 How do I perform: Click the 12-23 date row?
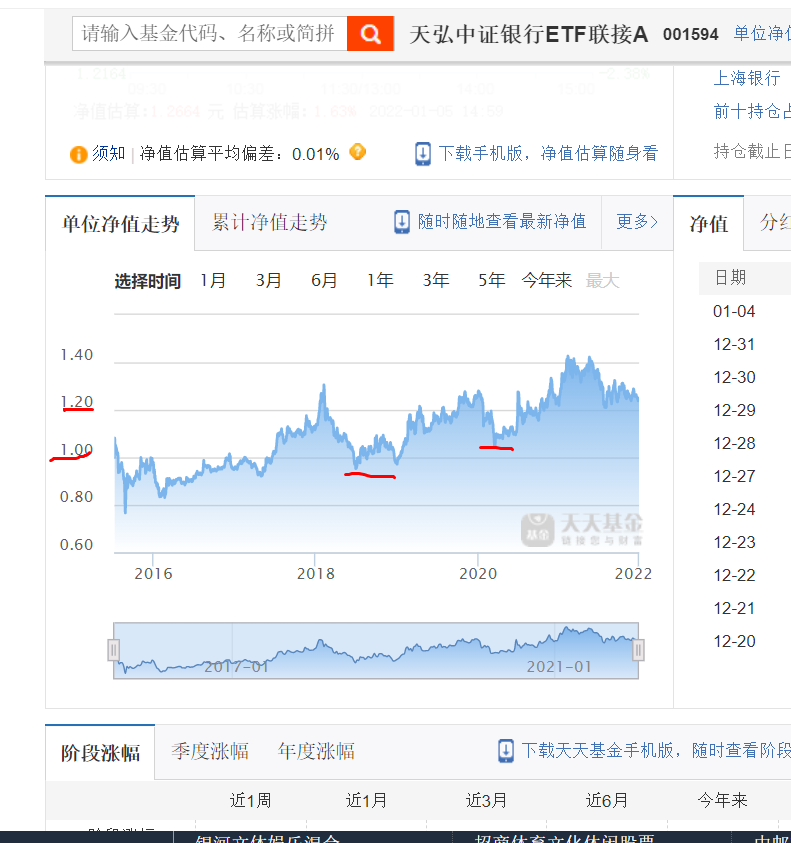coord(734,542)
